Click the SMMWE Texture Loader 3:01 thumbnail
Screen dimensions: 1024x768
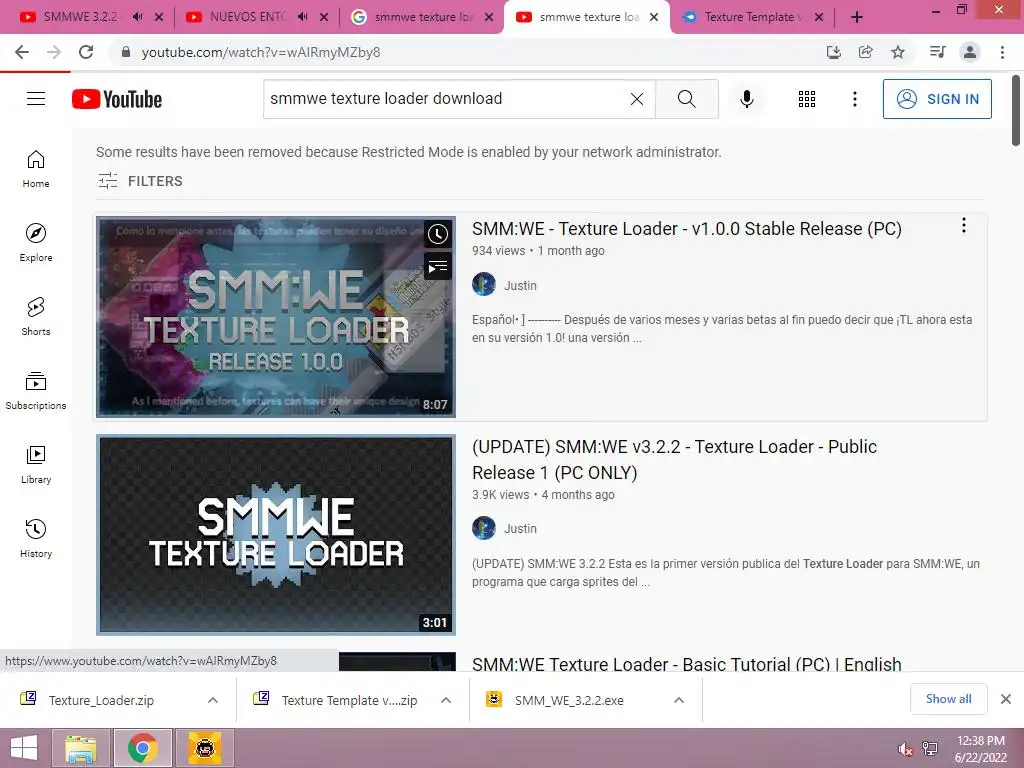pyautogui.click(x=276, y=535)
